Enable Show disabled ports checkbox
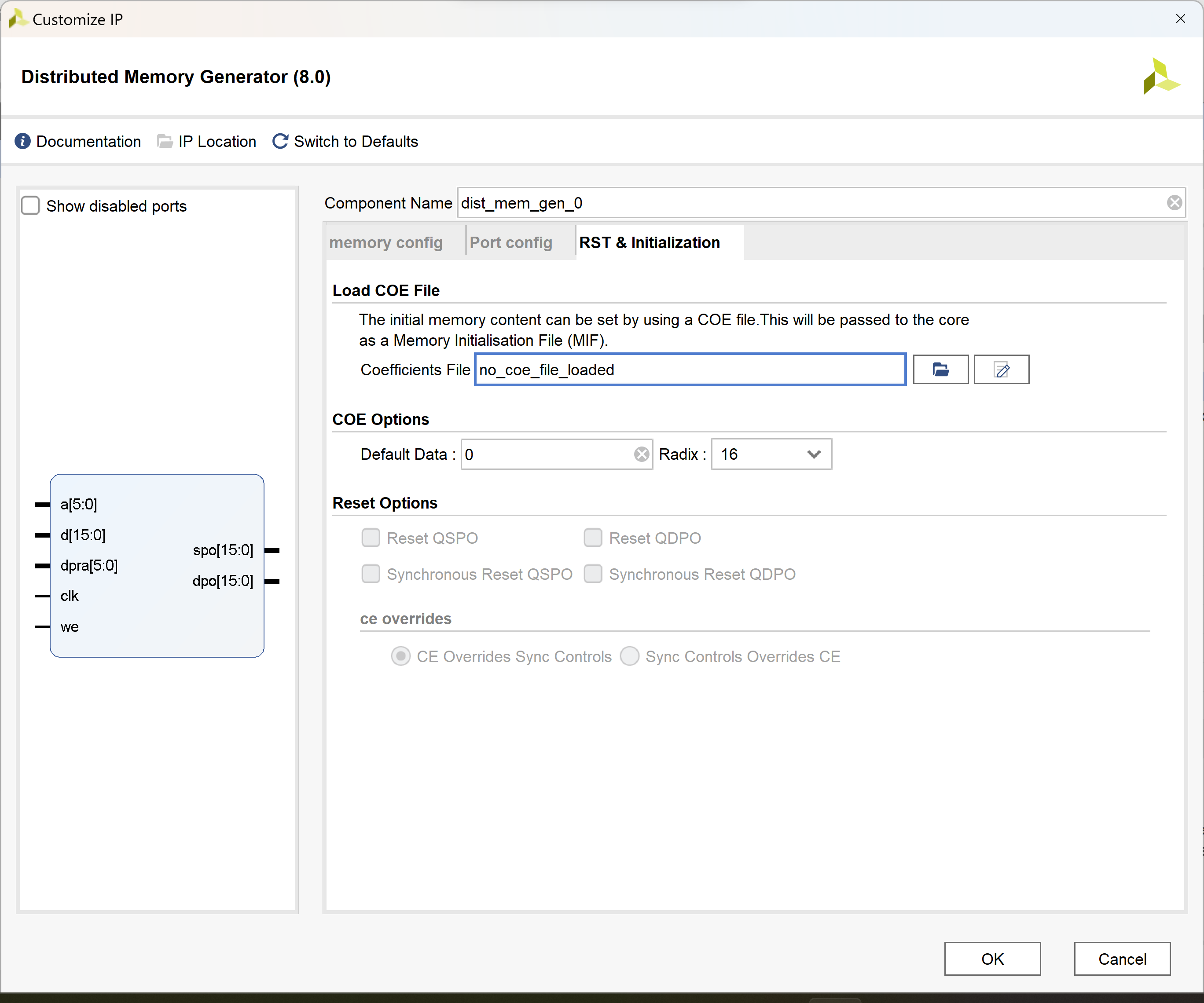This screenshot has width=1204, height=1003. [30, 205]
